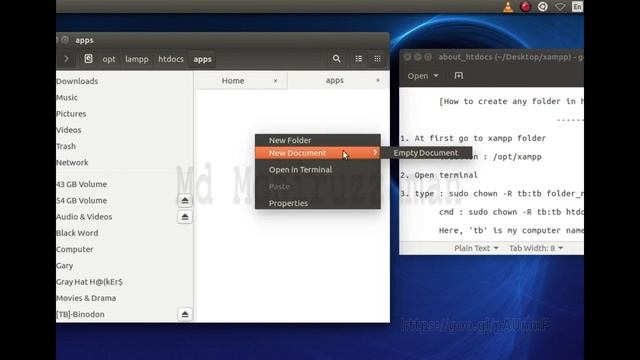This screenshot has width=640, height=360.
Task: Open Gary in sidebar
Action: [64, 266]
